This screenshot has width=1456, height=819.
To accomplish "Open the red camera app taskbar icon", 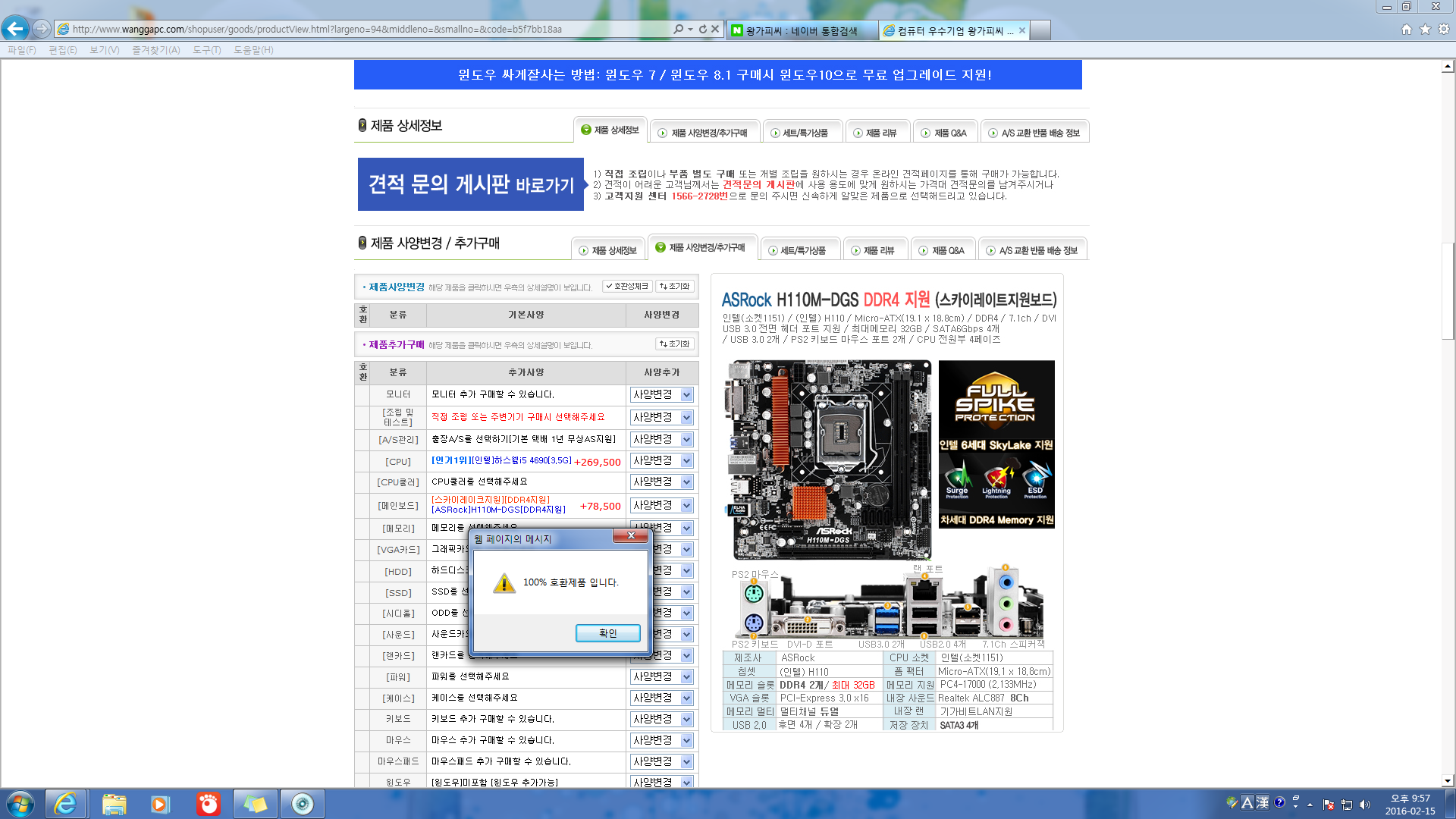I will (x=208, y=804).
